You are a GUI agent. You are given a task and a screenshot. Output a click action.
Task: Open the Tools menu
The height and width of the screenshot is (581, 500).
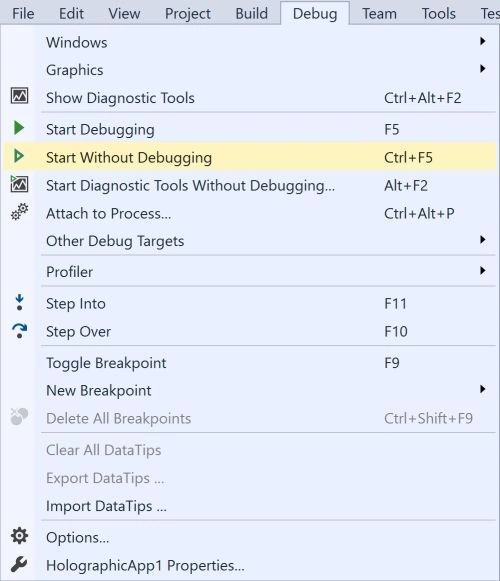click(x=438, y=14)
